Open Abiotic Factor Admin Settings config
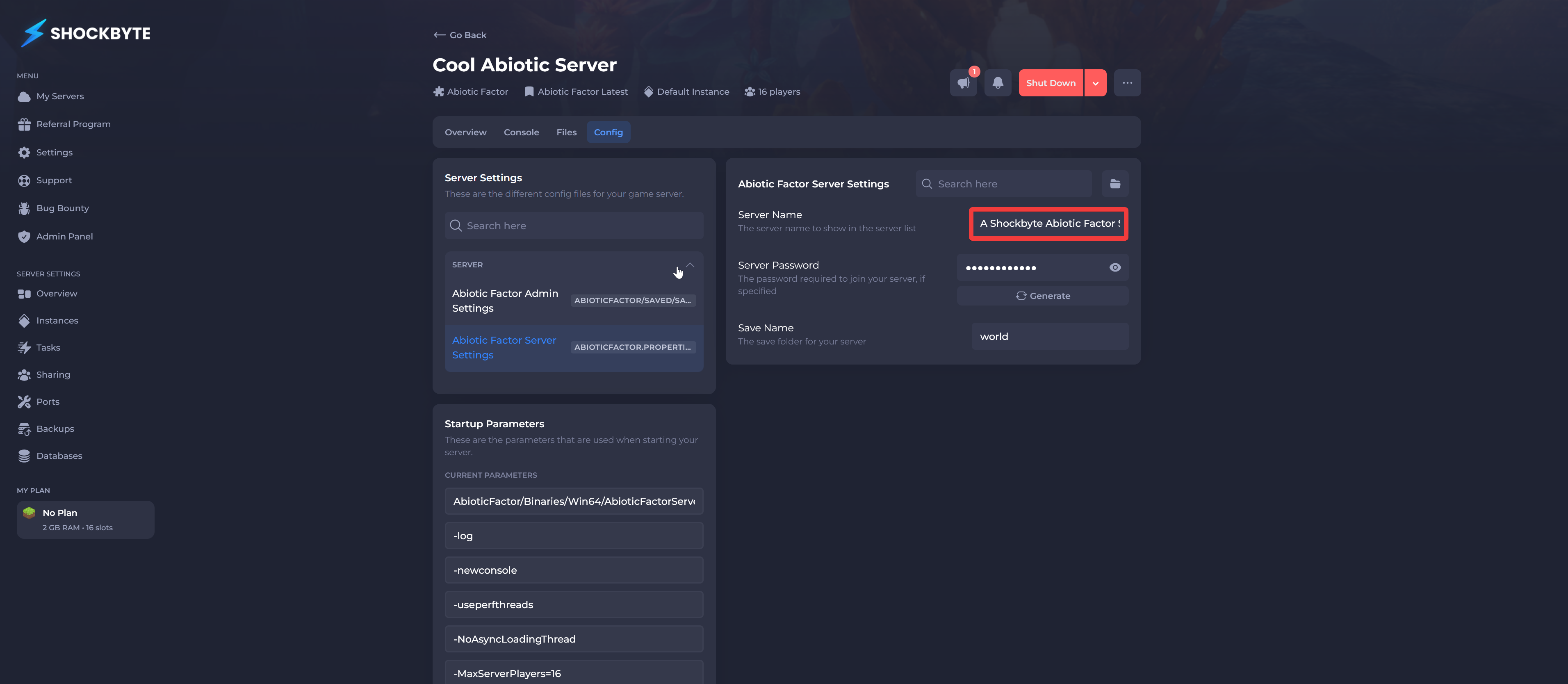This screenshot has height=684, width=1568. tap(574, 301)
